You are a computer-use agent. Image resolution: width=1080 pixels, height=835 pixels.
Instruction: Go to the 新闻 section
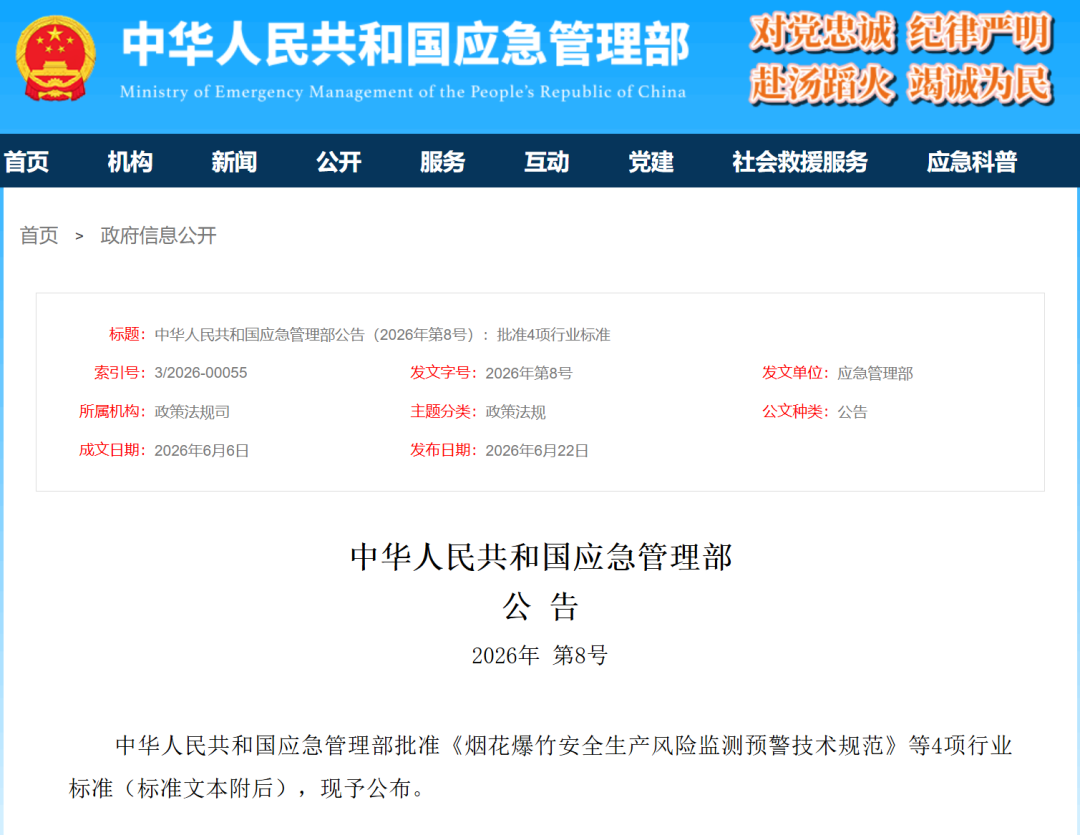[234, 162]
